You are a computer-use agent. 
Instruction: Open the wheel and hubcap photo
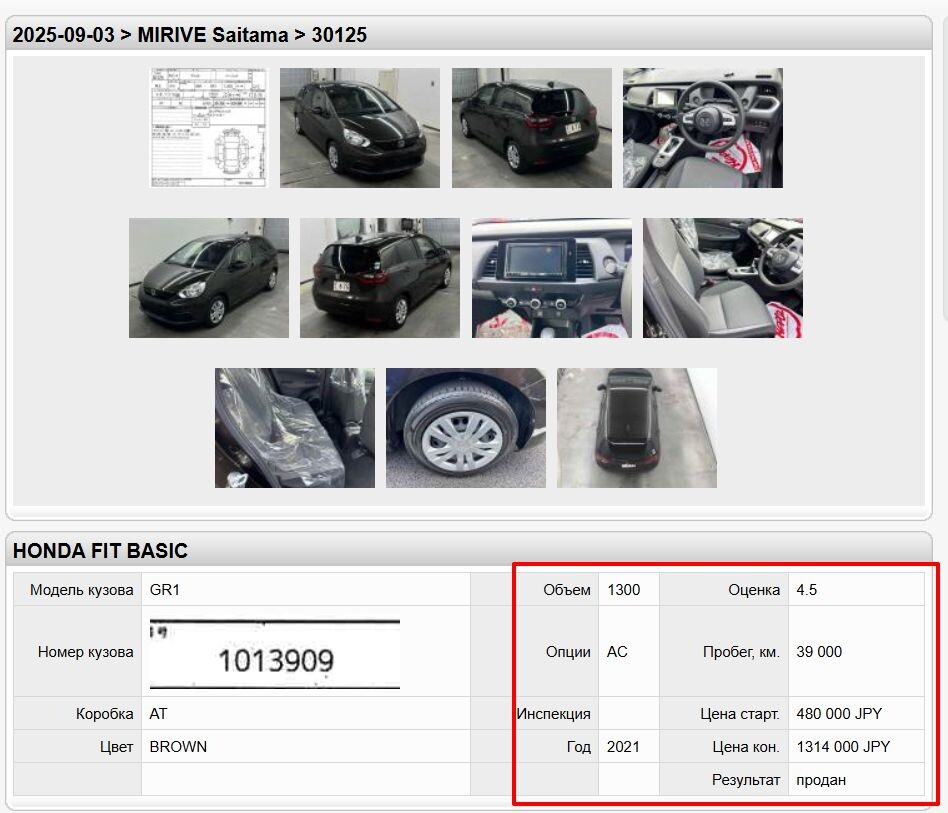[466, 428]
